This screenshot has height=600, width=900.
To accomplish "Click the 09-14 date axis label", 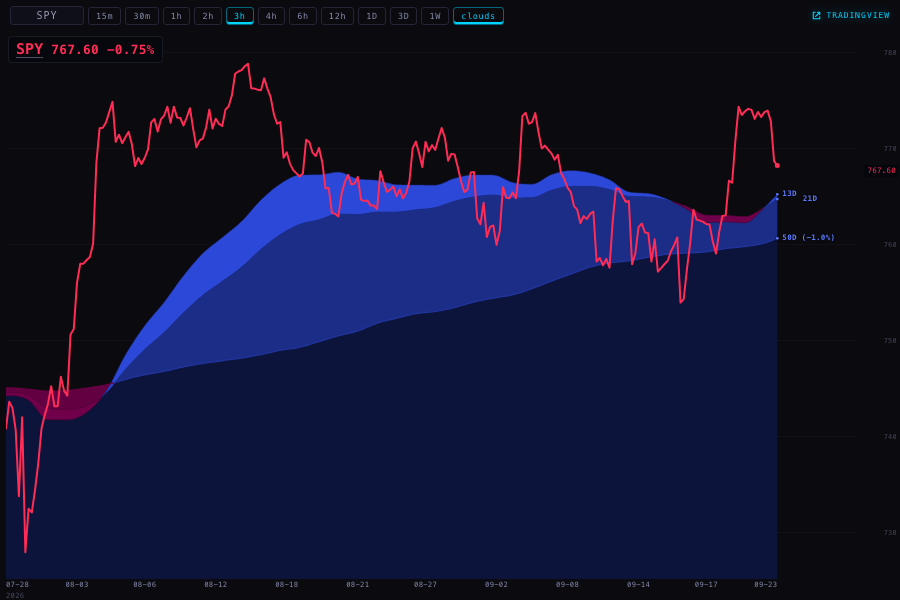I will tap(638, 584).
